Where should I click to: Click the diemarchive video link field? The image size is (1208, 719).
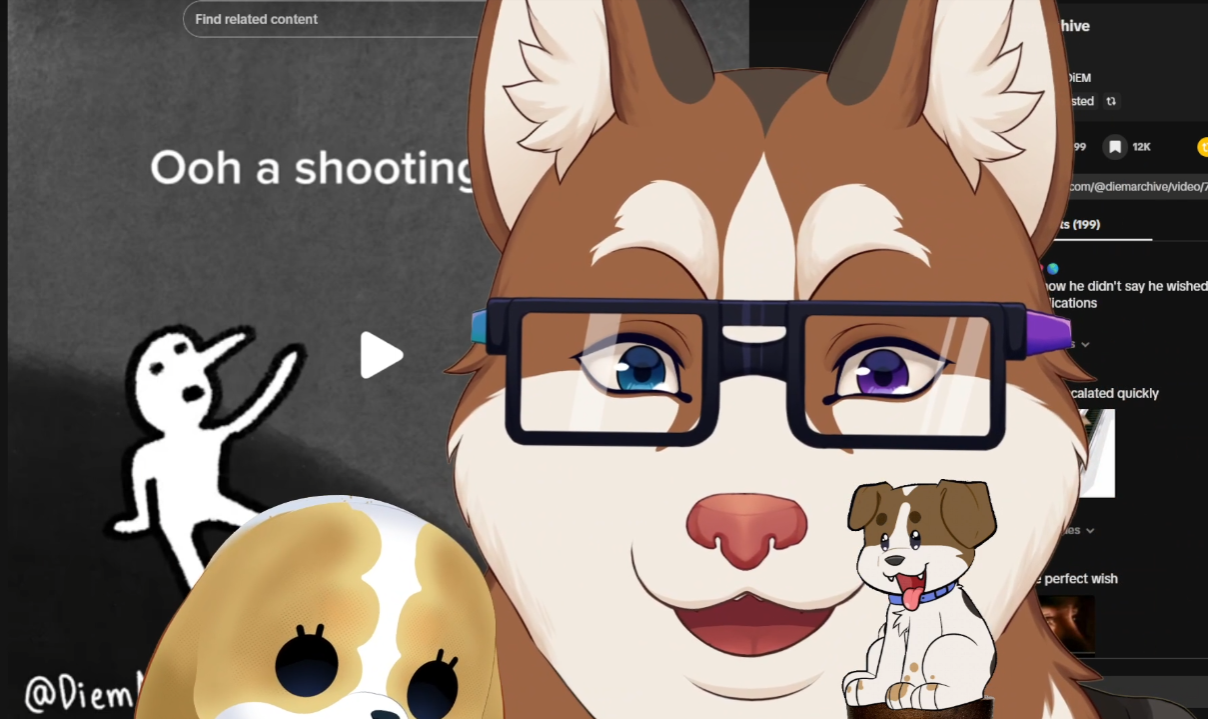(x=1137, y=186)
